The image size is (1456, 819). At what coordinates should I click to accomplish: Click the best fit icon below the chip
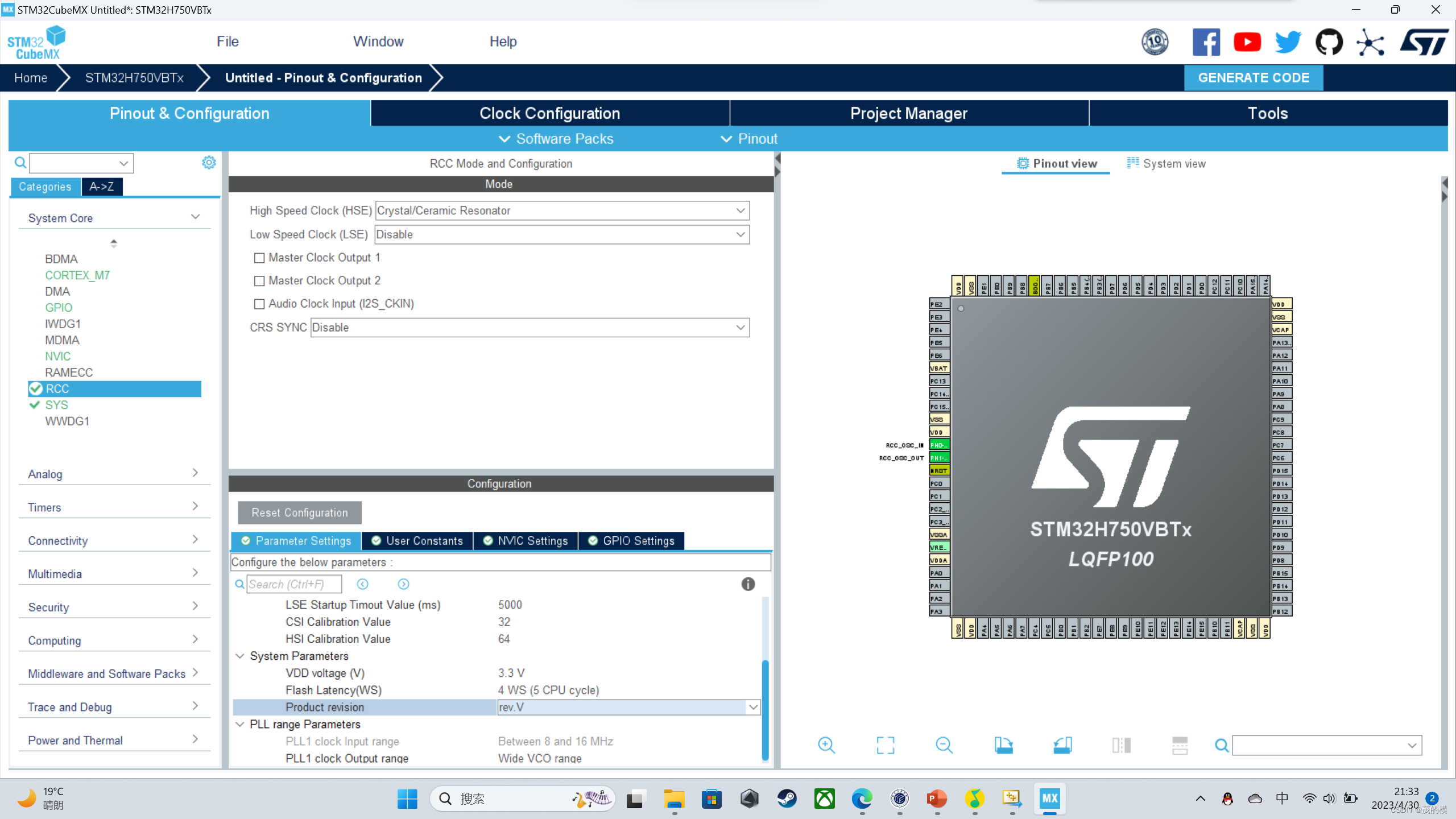point(886,745)
